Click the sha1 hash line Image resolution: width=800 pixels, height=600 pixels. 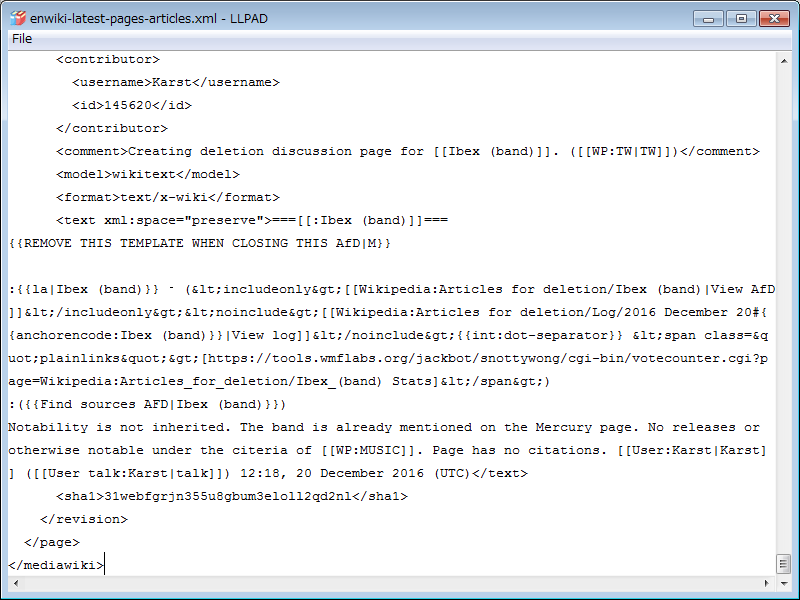[x=232, y=496]
